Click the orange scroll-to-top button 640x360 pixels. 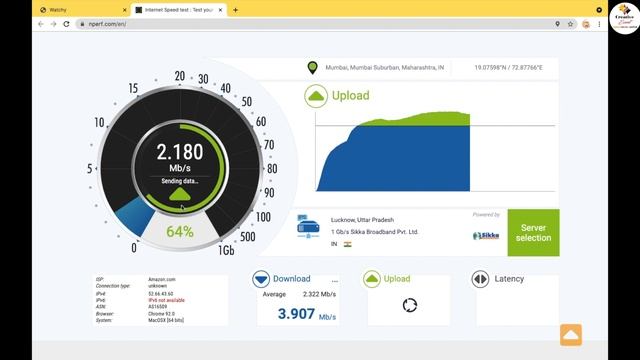coord(571,335)
